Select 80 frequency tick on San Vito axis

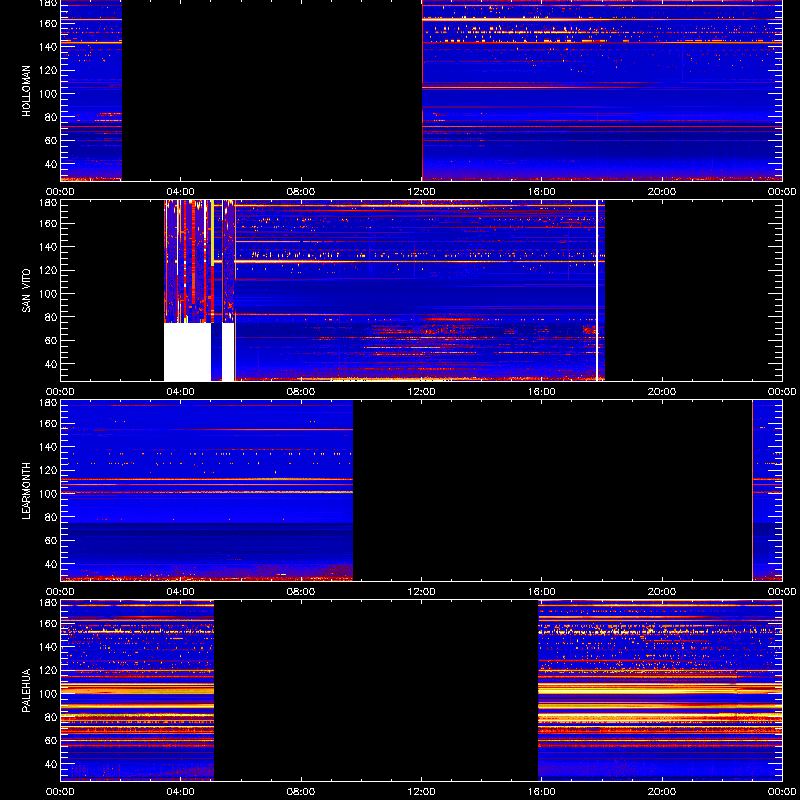[51, 317]
